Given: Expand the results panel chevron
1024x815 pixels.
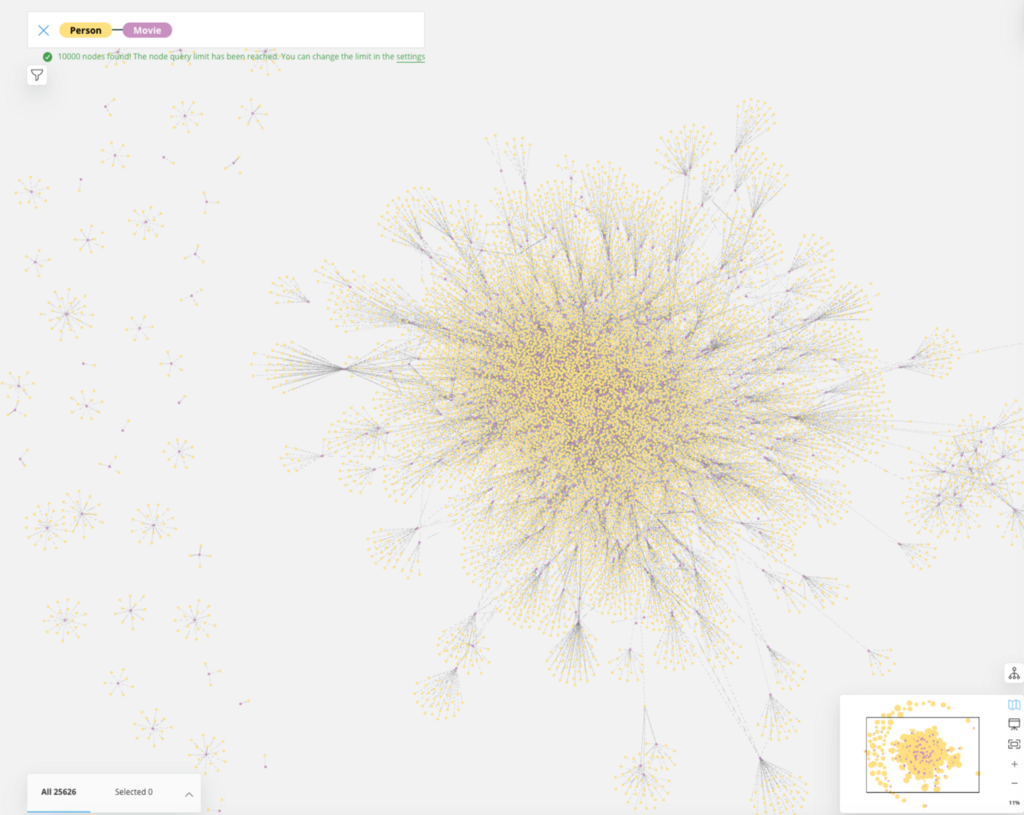Looking at the screenshot, I should click(189, 794).
